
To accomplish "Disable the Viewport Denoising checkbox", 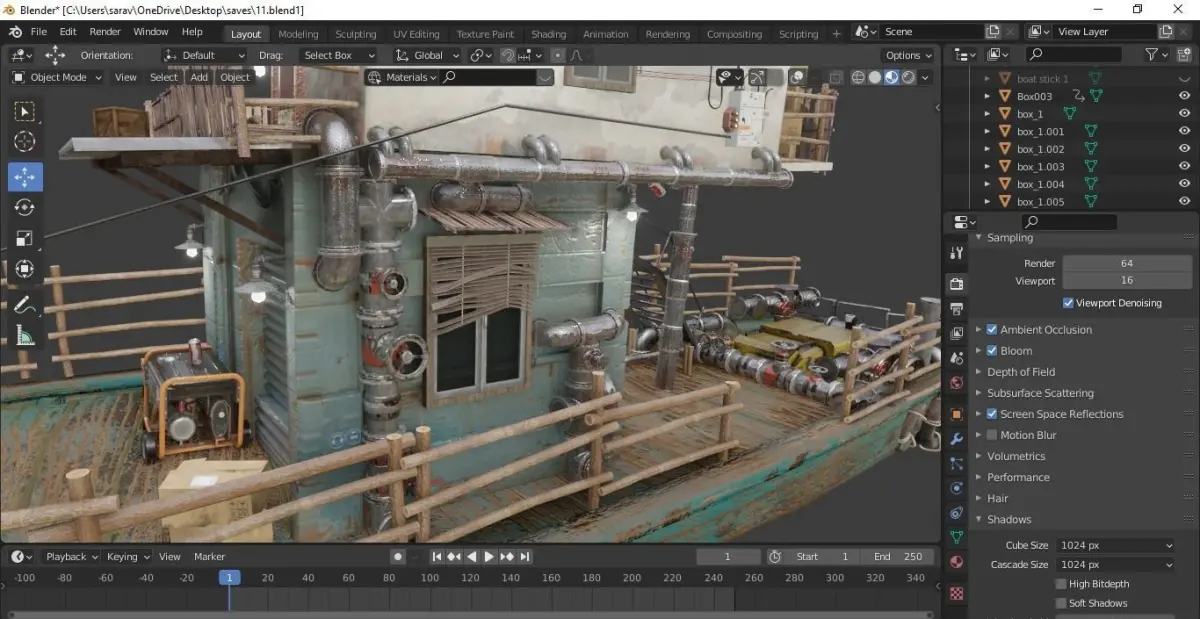I will 1068,303.
